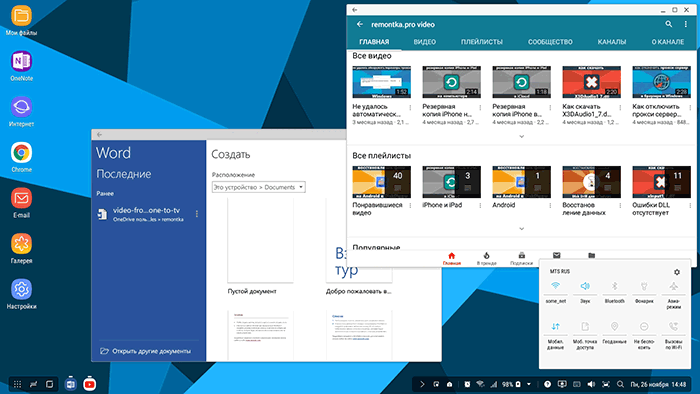This screenshot has height=394, width=700.
Task: Expand the Все видео section chevron
Action: [521, 137]
